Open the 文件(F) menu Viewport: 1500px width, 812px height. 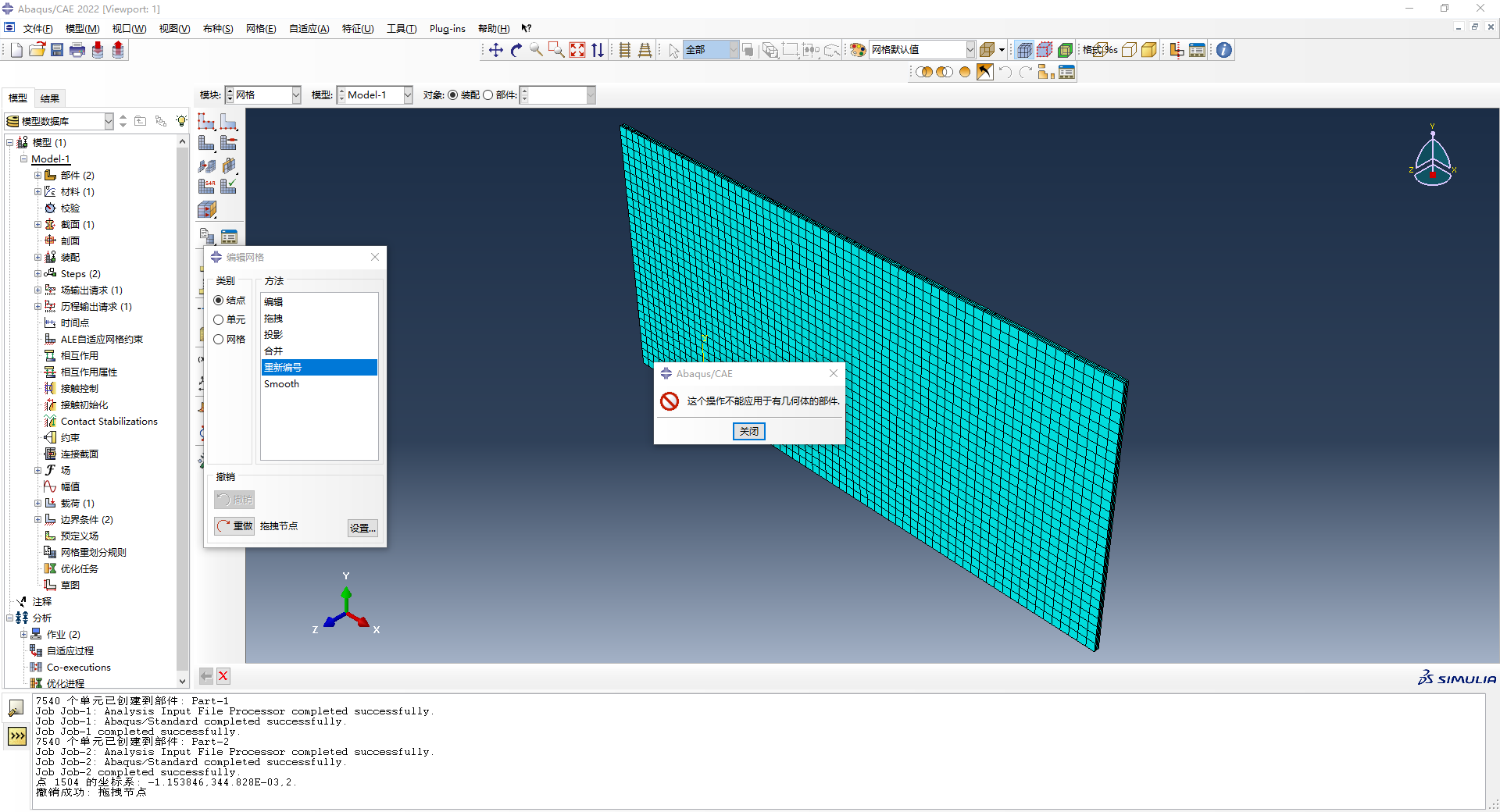click(x=37, y=29)
